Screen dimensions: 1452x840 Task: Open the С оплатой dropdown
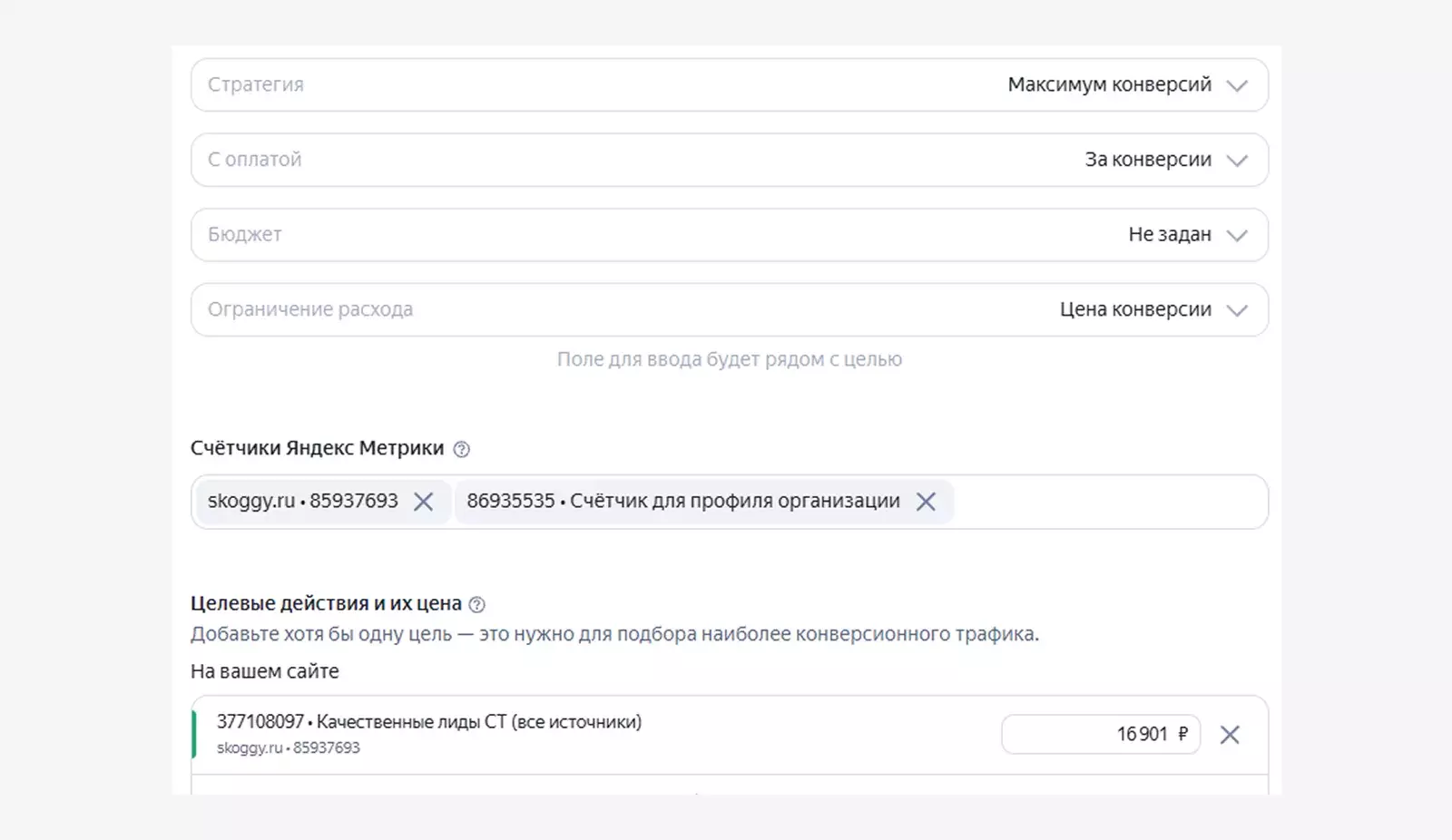pyautogui.click(x=730, y=161)
